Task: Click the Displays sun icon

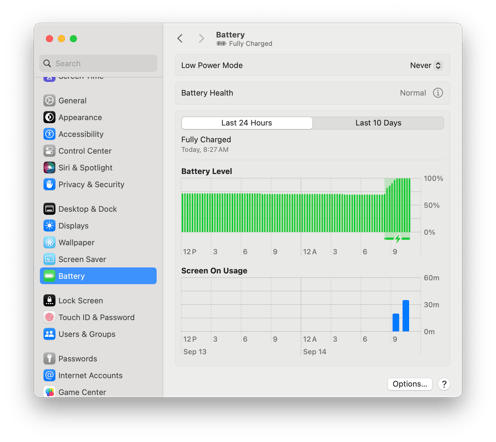Action: point(49,226)
